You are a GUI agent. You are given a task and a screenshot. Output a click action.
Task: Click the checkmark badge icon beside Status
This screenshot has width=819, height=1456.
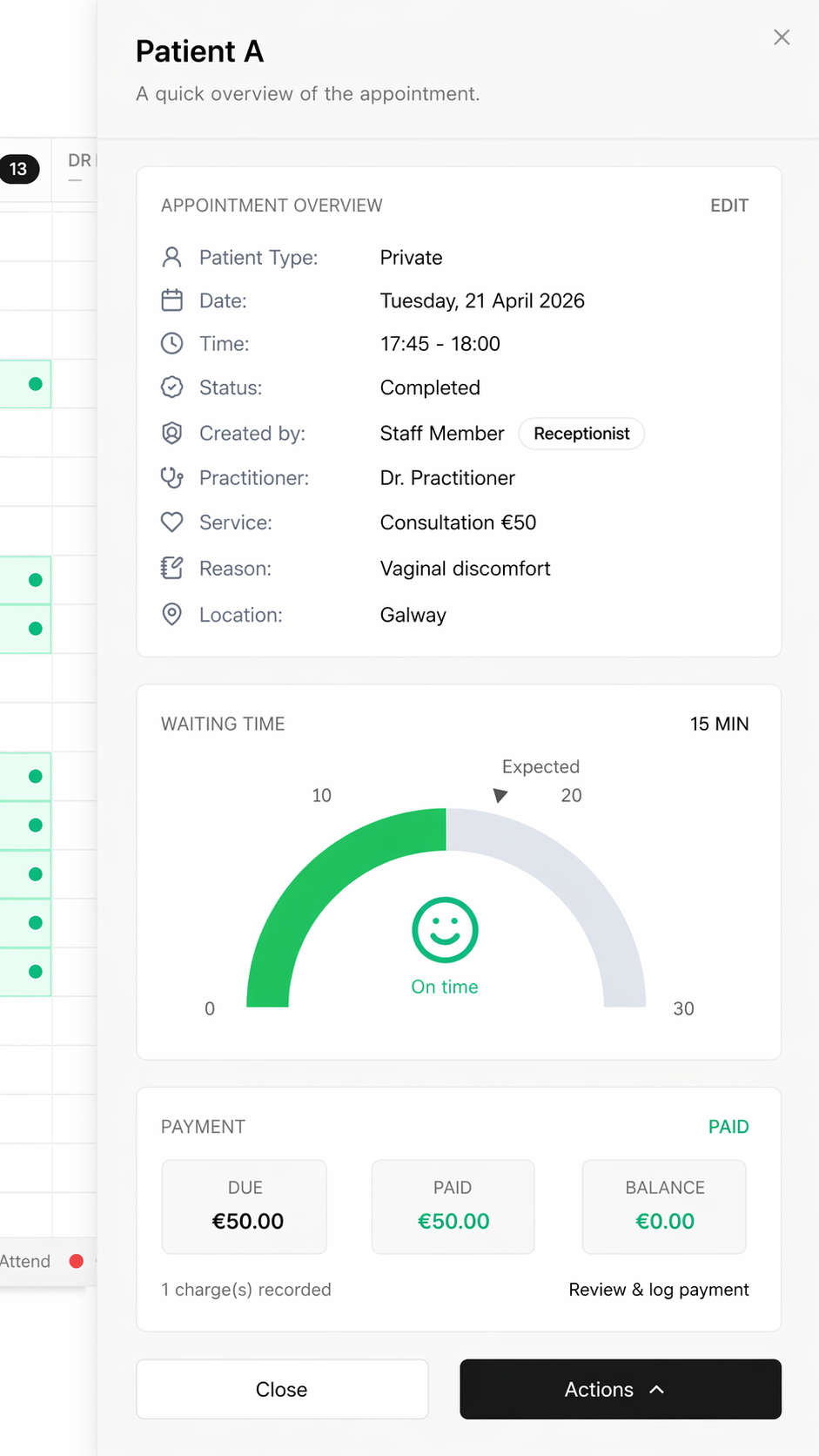click(x=172, y=388)
